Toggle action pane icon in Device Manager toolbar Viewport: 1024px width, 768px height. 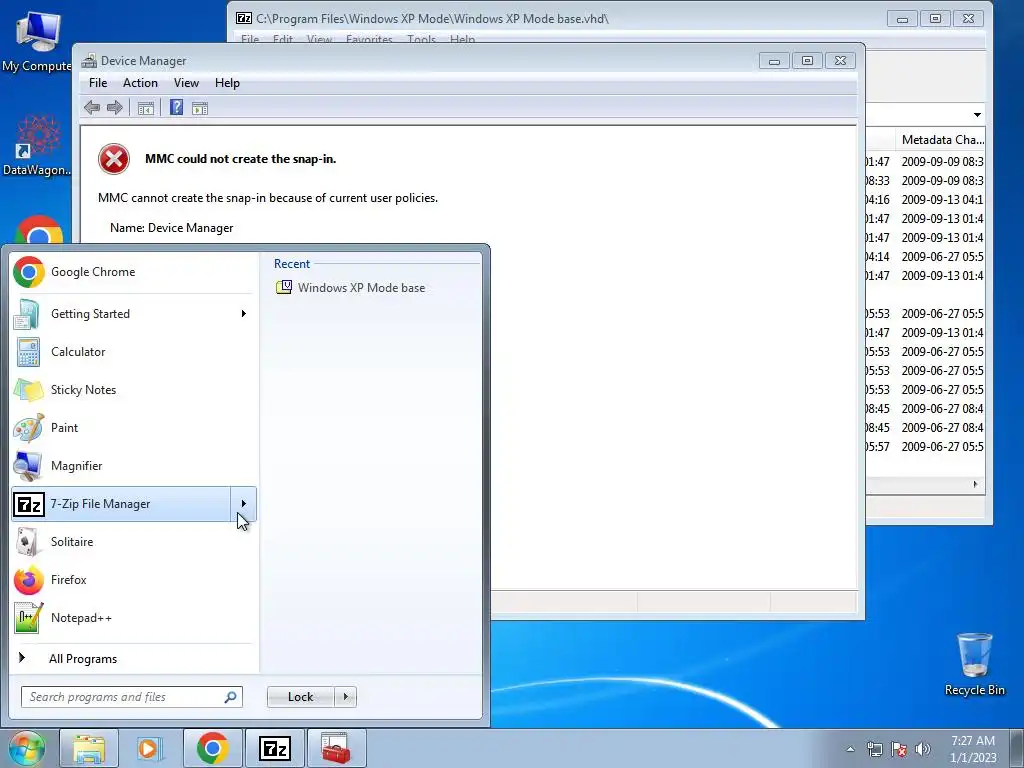200,108
